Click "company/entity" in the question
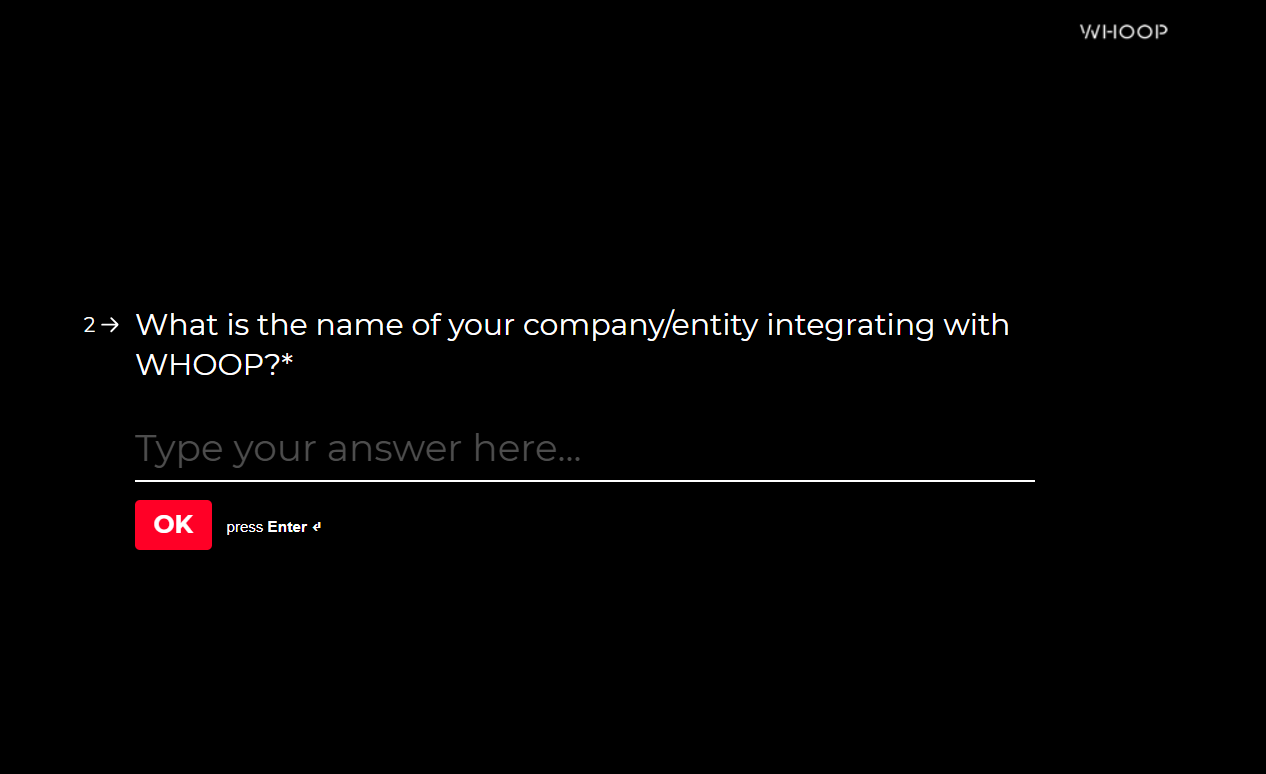Viewport: 1266px width, 774px height. (640, 325)
